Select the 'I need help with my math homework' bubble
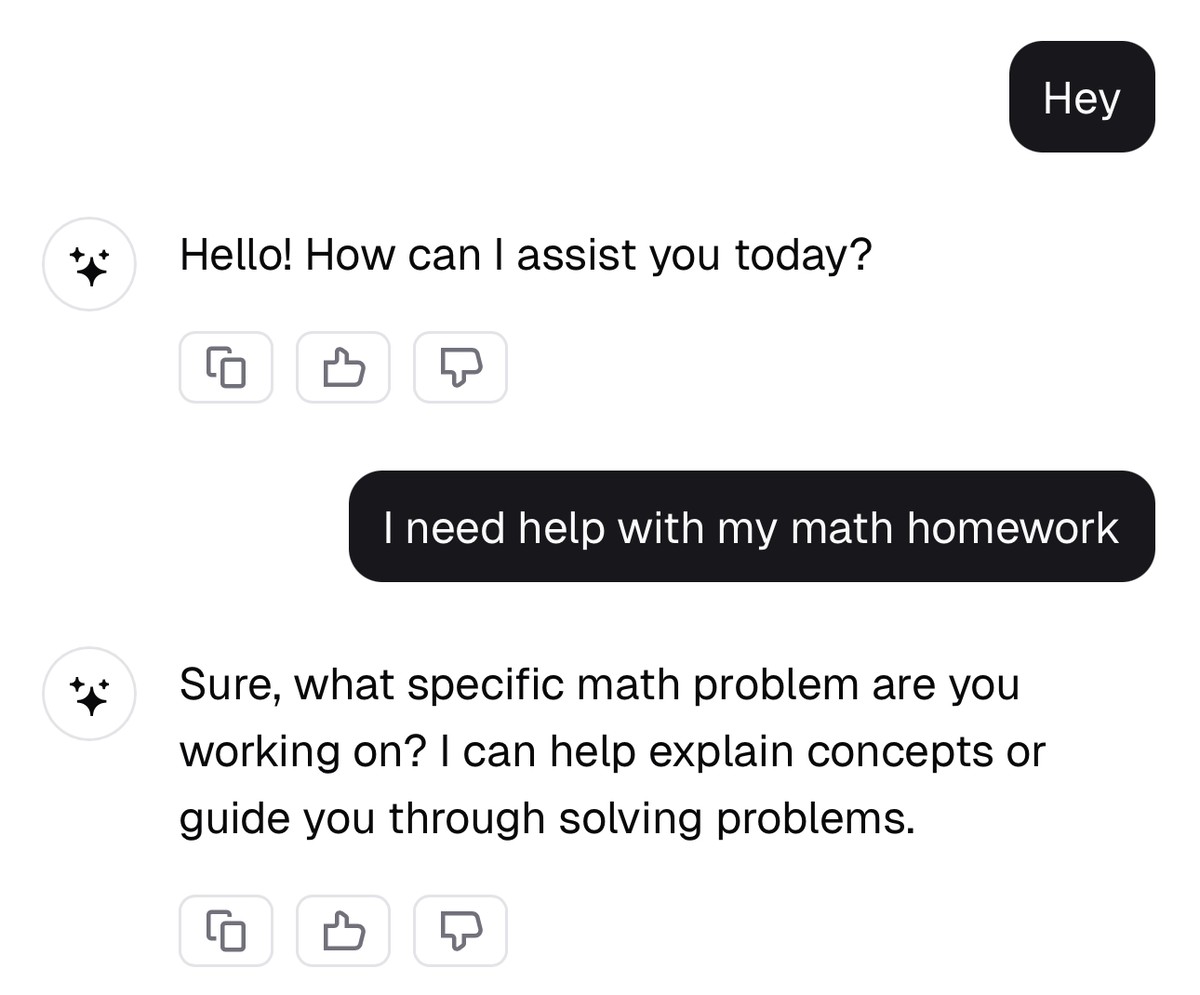The image size is (1200, 995). (x=752, y=526)
